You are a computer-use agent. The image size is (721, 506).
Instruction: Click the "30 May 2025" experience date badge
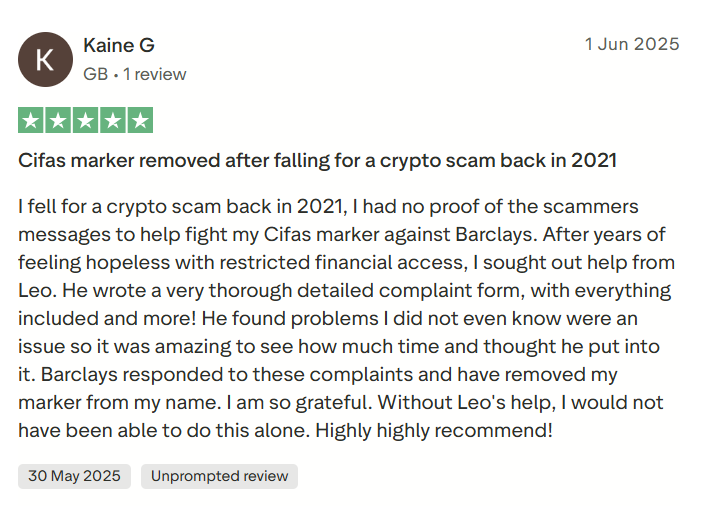(x=75, y=476)
